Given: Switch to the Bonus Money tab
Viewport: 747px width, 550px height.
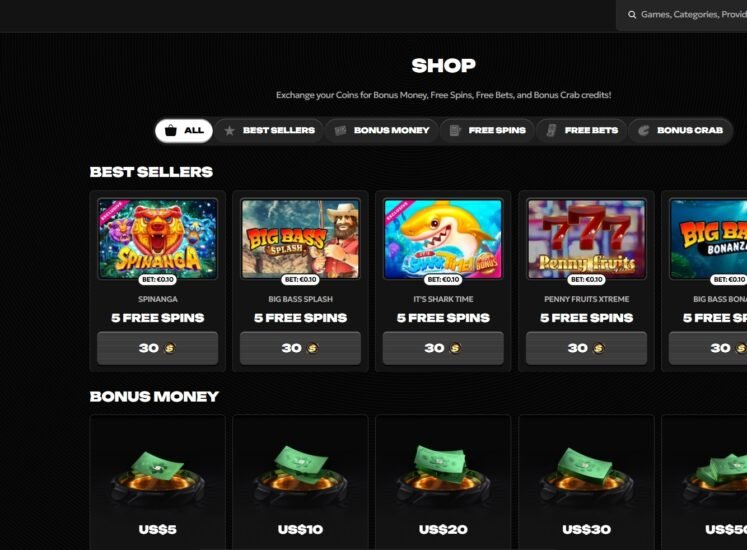Looking at the screenshot, I should click(382, 131).
